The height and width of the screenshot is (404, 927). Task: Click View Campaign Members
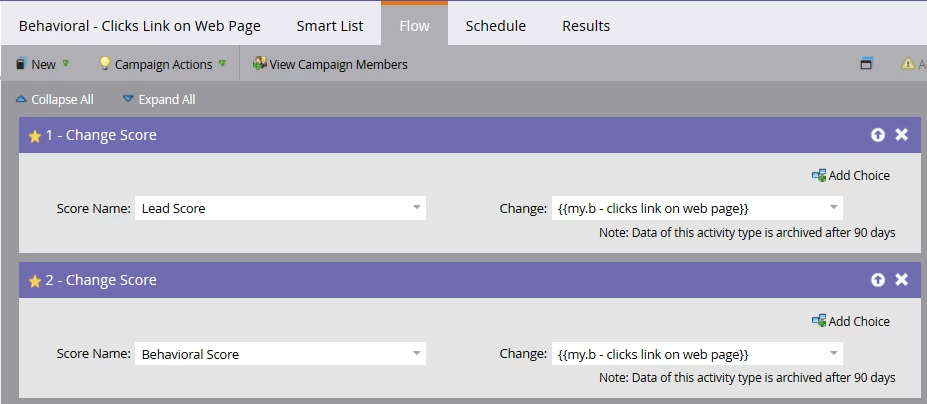(x=330, y=64)
